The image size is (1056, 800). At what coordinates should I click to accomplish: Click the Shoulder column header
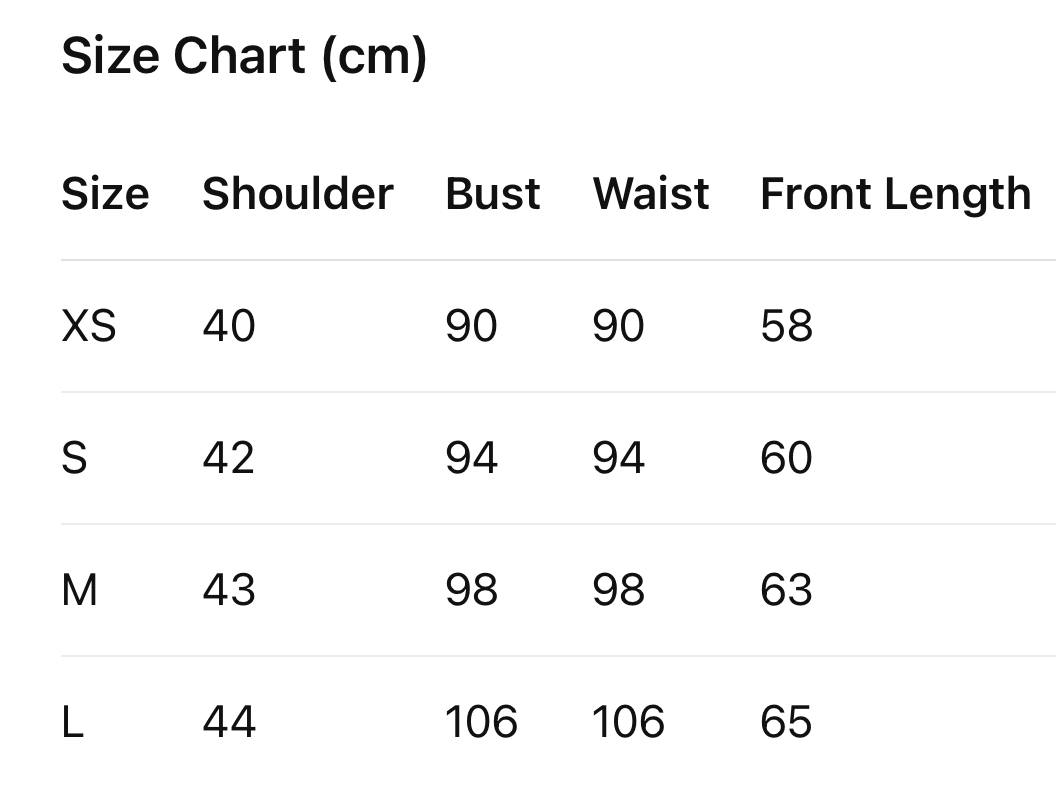click(298, 194)
